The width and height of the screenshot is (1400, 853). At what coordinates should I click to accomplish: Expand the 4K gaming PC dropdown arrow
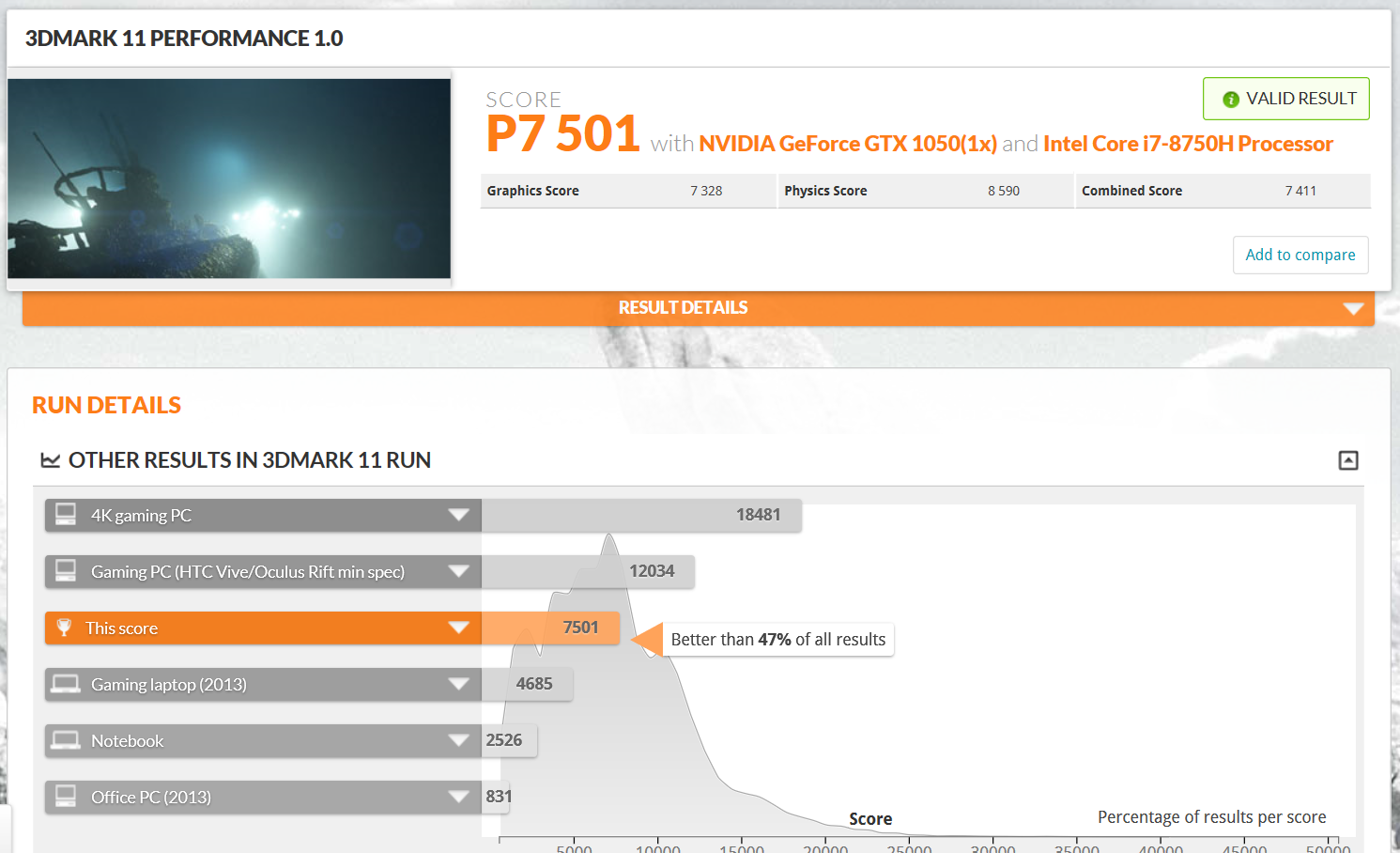tap(458, 515)
